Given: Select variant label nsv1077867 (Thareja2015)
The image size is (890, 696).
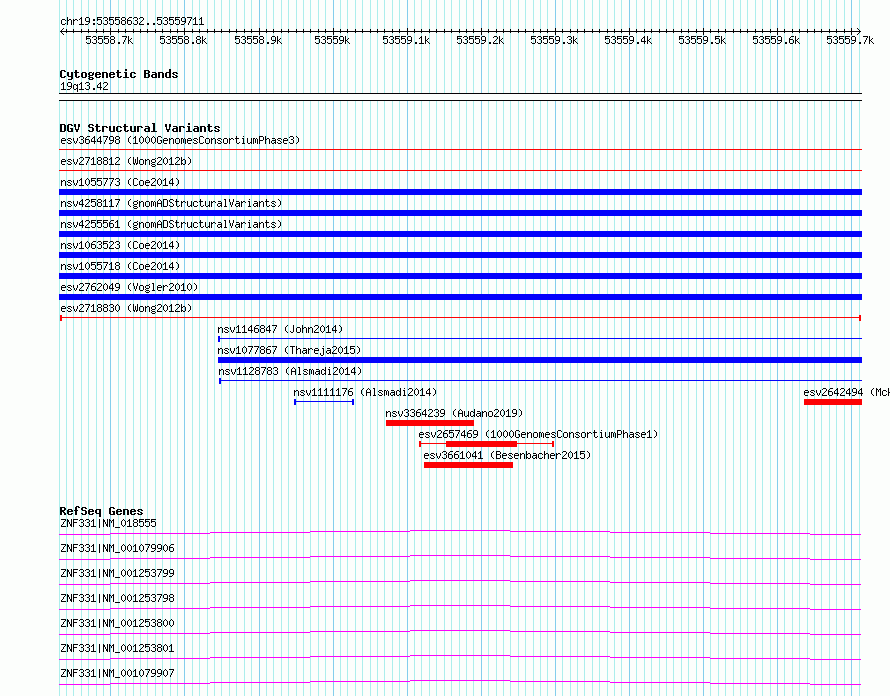Looking at the screenshot, I should (x=289, y=350).
